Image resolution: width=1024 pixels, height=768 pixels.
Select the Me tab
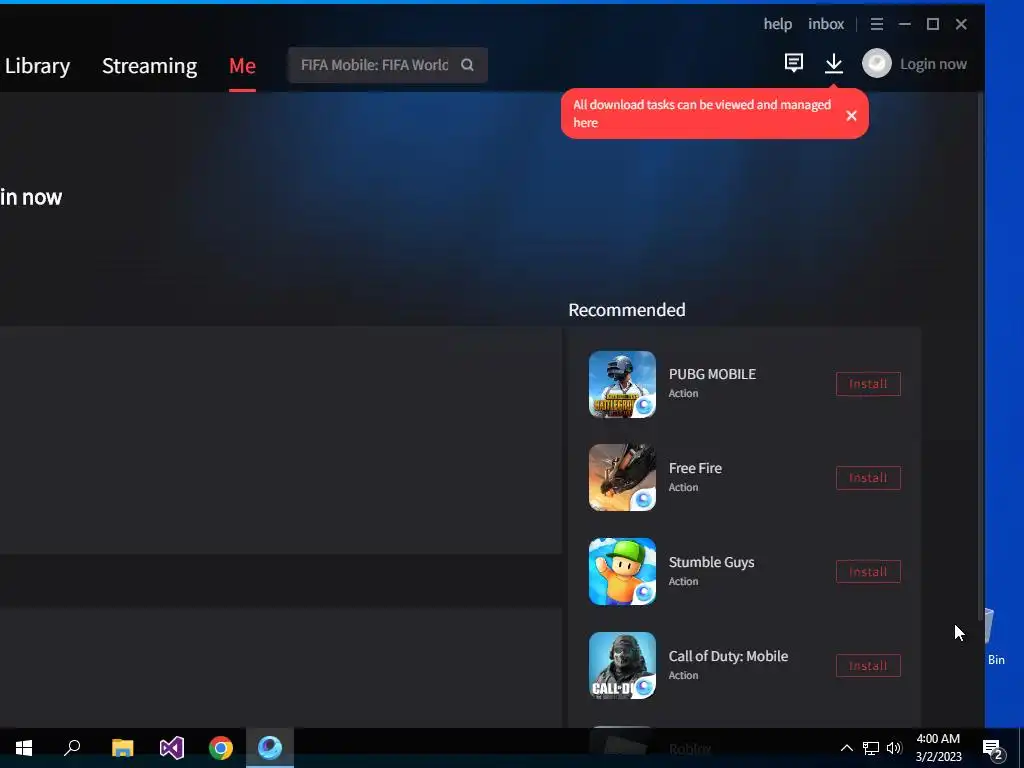[x=242, y=66]
